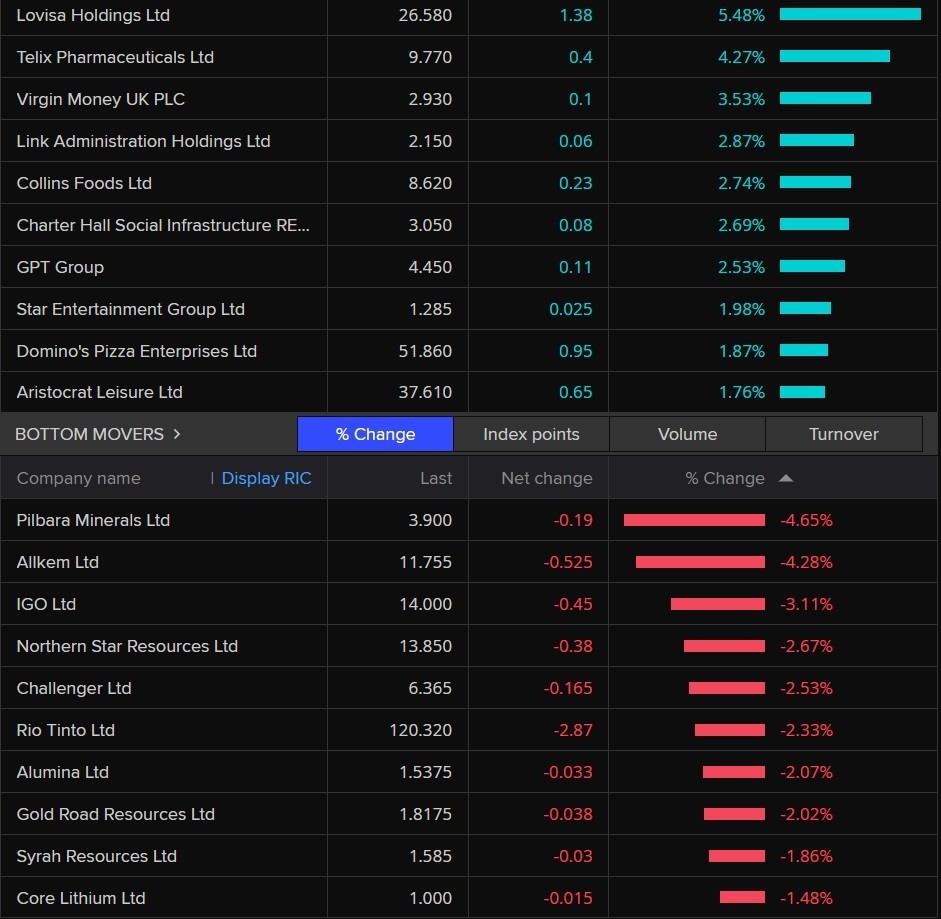The height and width of the screenshot is (919, 941).
Task: Select Rio Tinto Ltd
Action: pos(65,730)
